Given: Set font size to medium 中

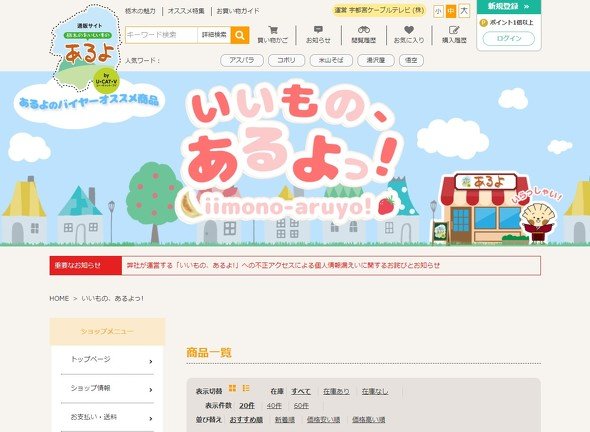Looking at the screenshot, I should pos(451,11).
